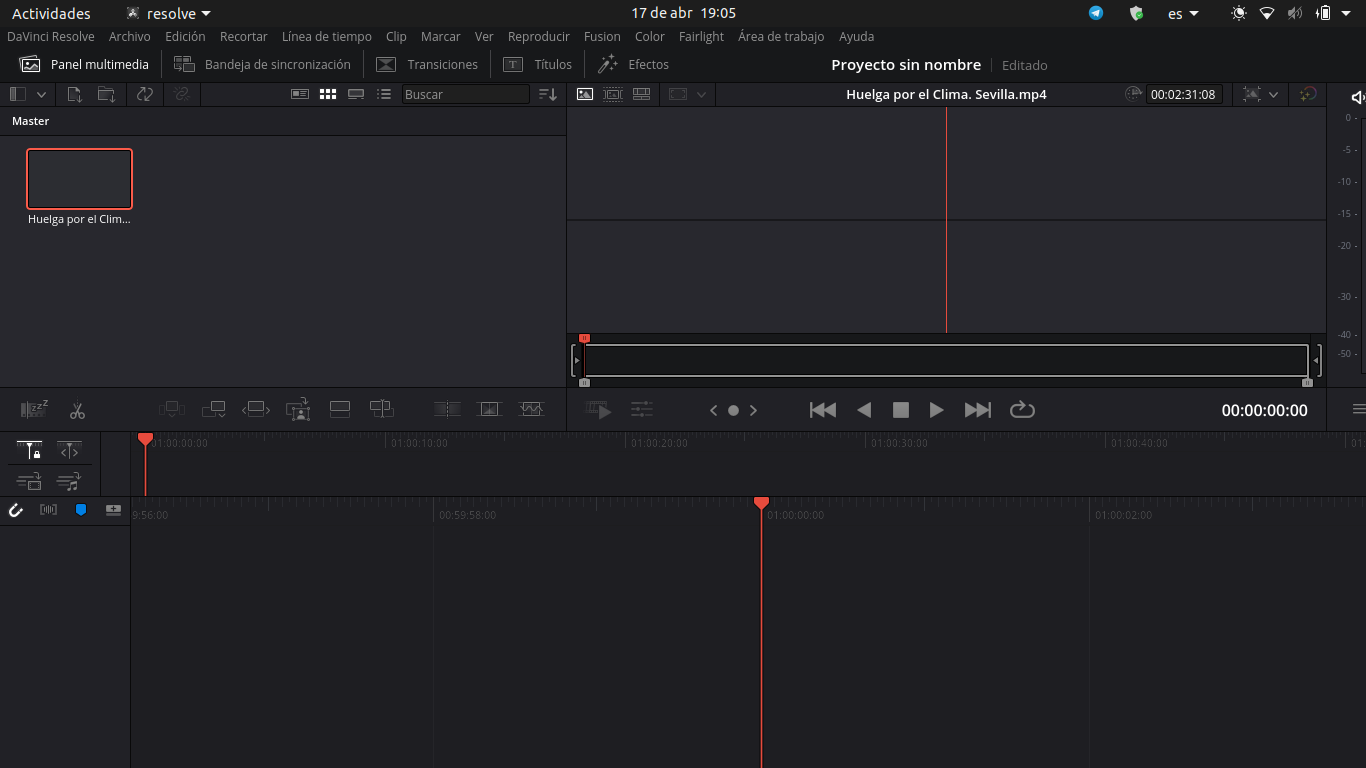This screenshot has height=768, width=1366.
Task: Click the shield tray icon
Action: [x=1136, y=13]
